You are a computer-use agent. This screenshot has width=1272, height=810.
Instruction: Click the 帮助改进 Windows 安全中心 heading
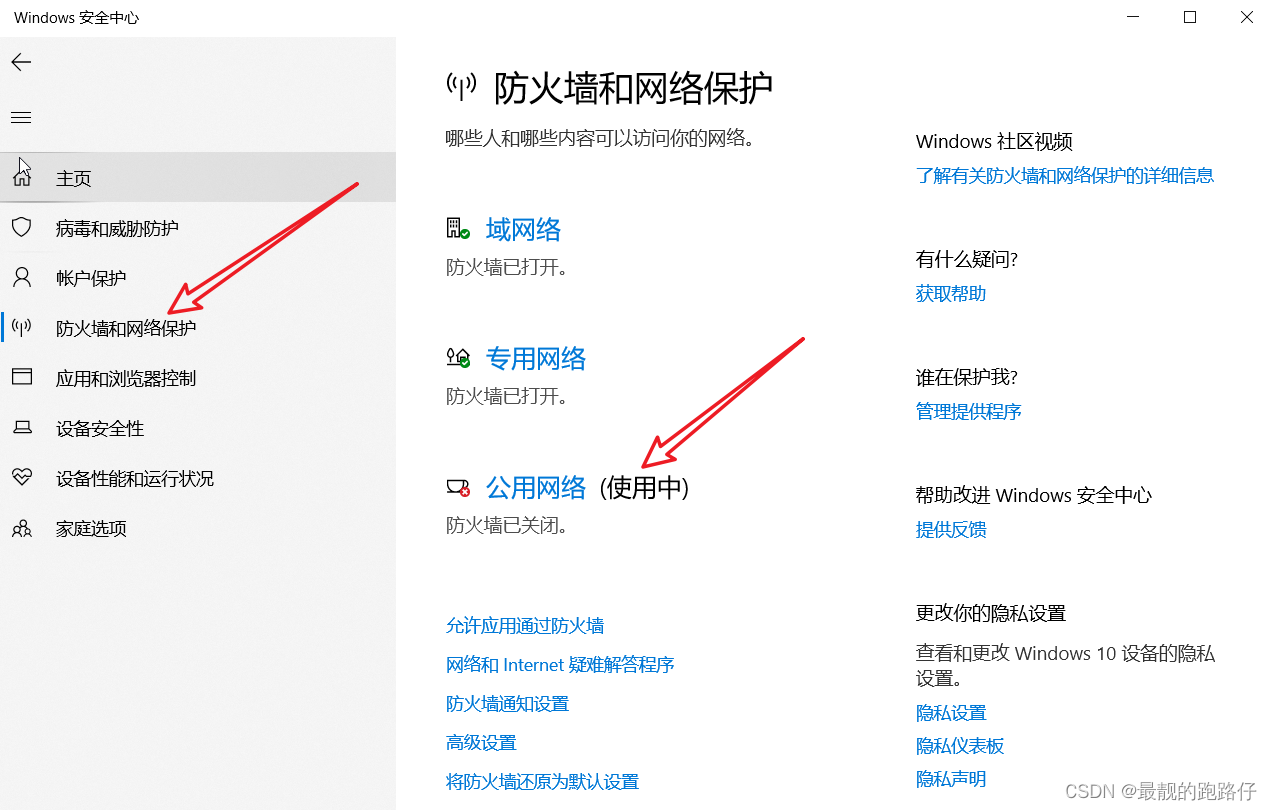[x=1034, y=496]
